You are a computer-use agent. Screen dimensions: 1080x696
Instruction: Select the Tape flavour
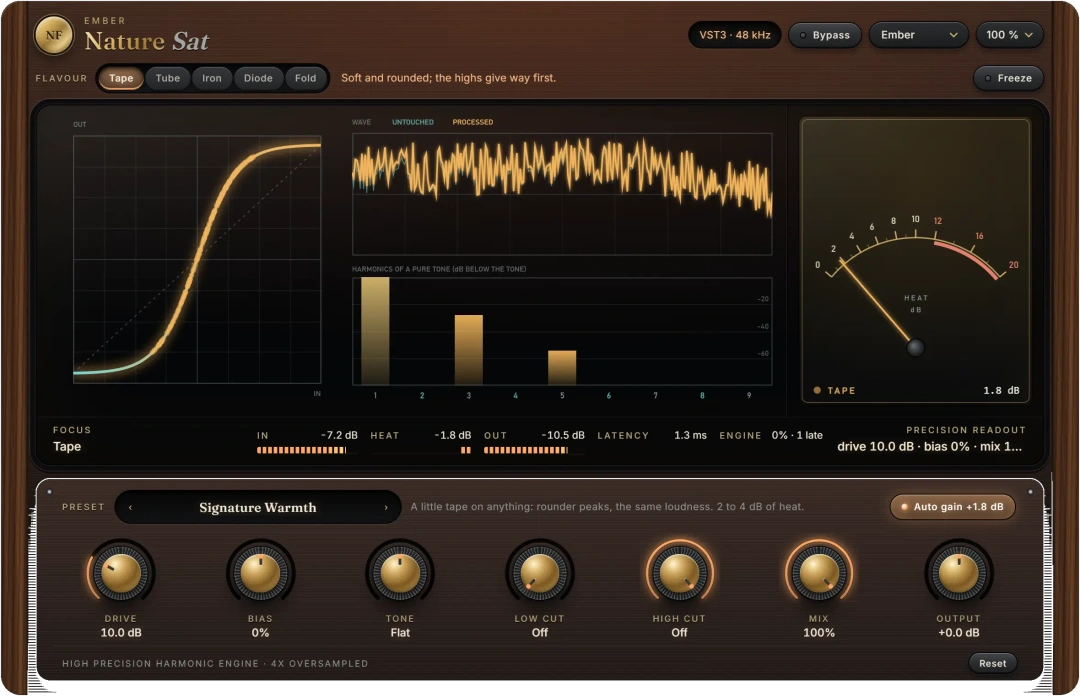click(121, 79)
